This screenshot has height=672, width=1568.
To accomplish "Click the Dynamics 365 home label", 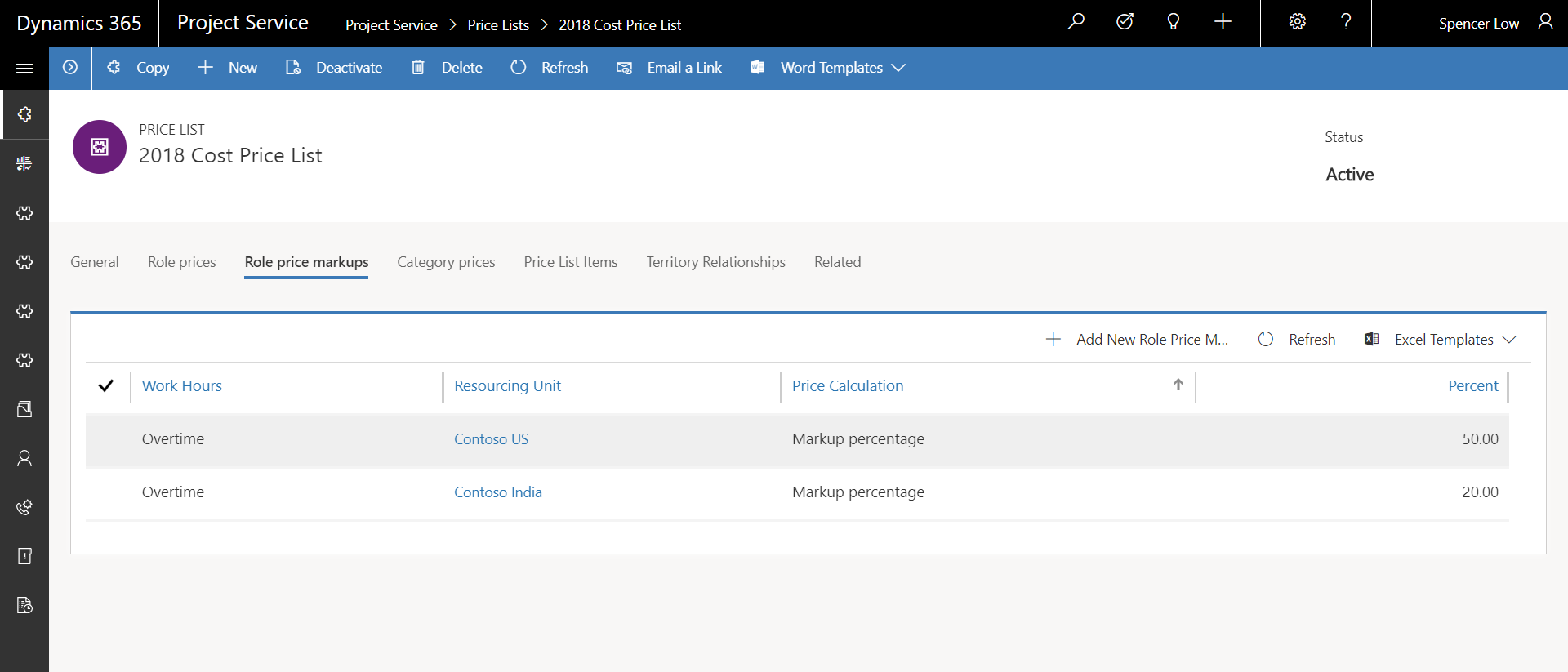I will [x=79, y=23].
